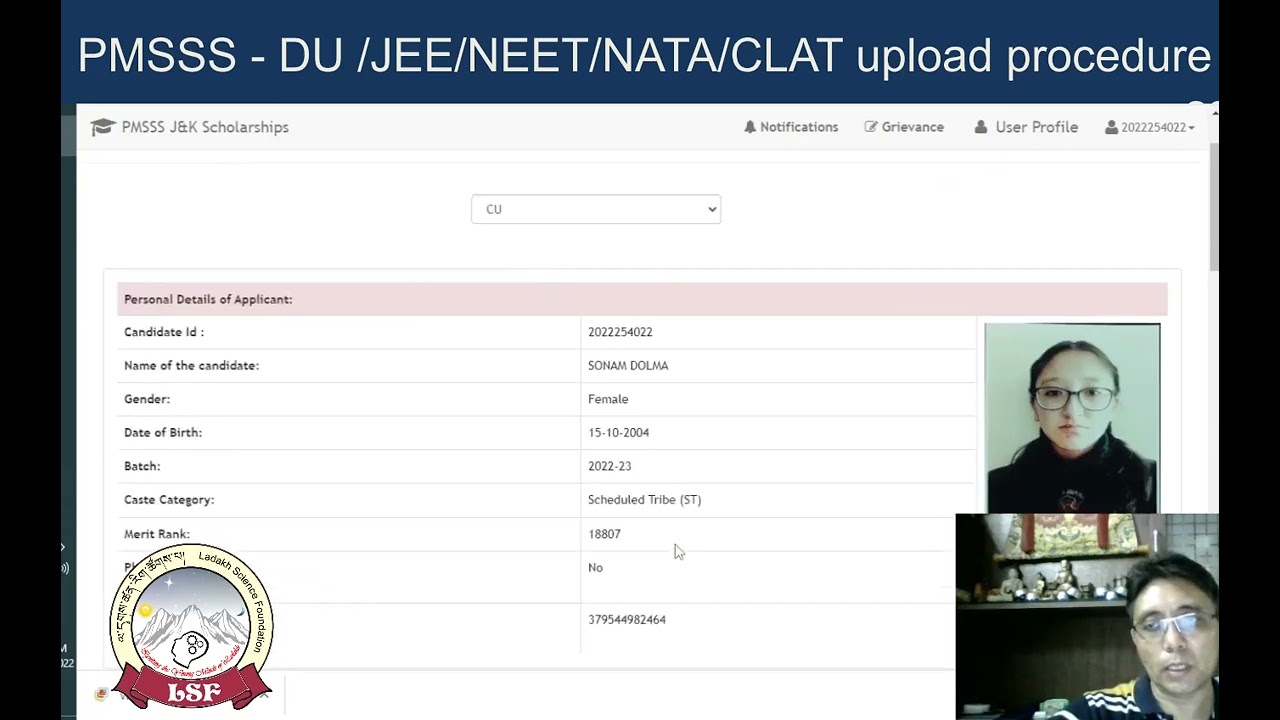Click the Notifications bell icon

coord(750,127)
